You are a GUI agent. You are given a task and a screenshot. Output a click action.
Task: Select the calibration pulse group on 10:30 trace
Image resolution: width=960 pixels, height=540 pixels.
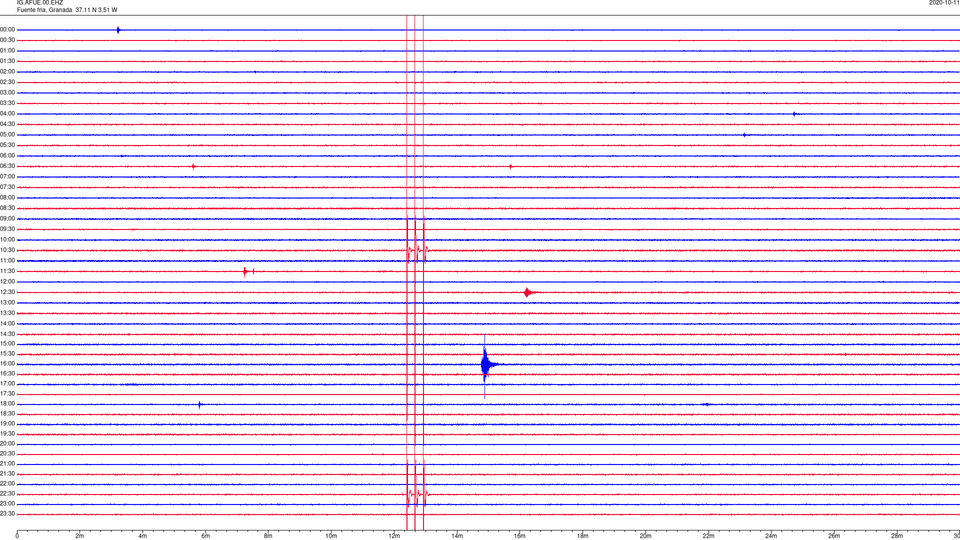(x=417, y=250)
